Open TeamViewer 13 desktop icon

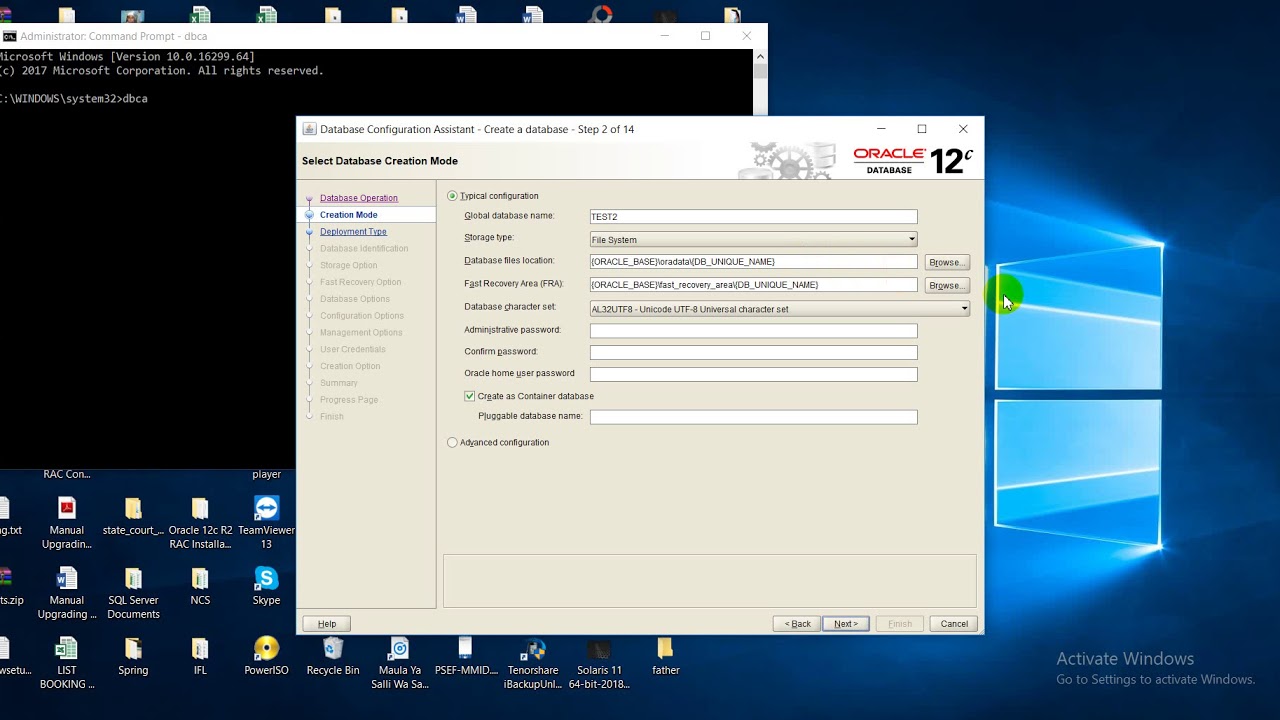(266, 523)
